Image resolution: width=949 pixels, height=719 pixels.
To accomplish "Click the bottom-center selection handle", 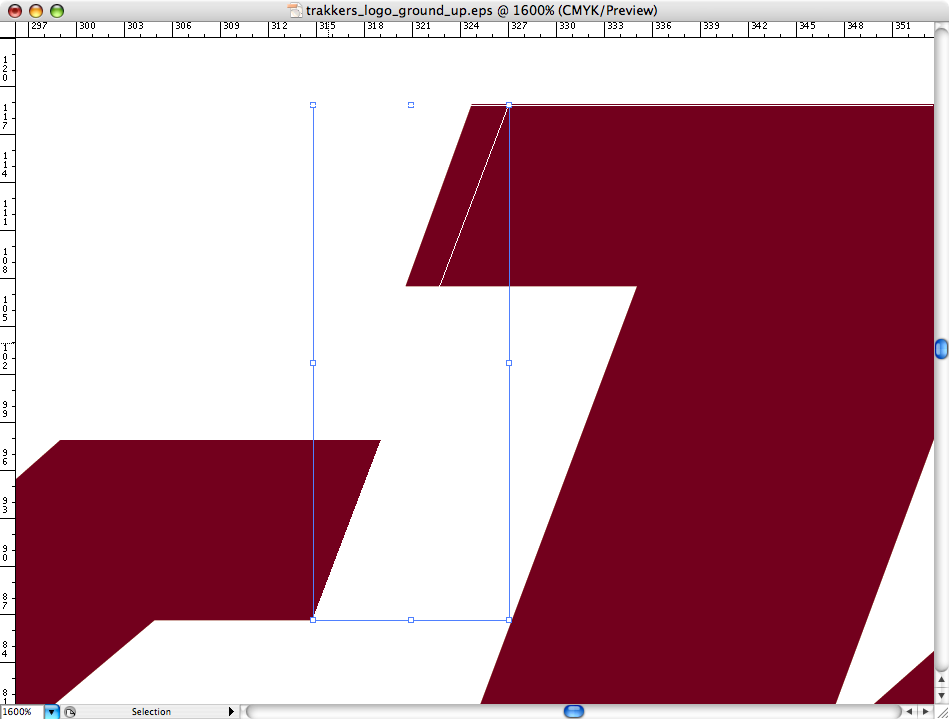I will 411,620.
